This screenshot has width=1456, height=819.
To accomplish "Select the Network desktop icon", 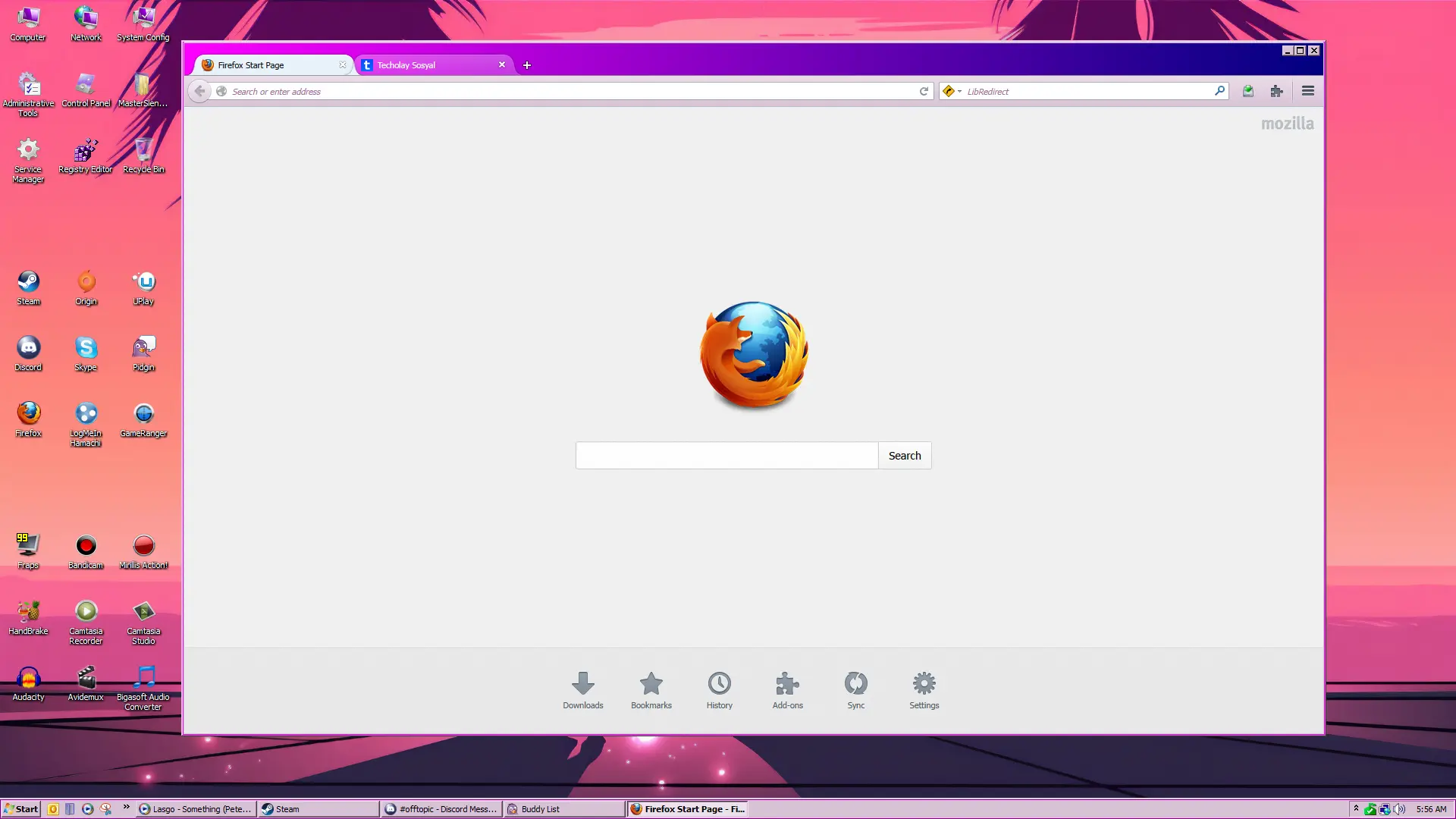I will [x=86, y=24].
